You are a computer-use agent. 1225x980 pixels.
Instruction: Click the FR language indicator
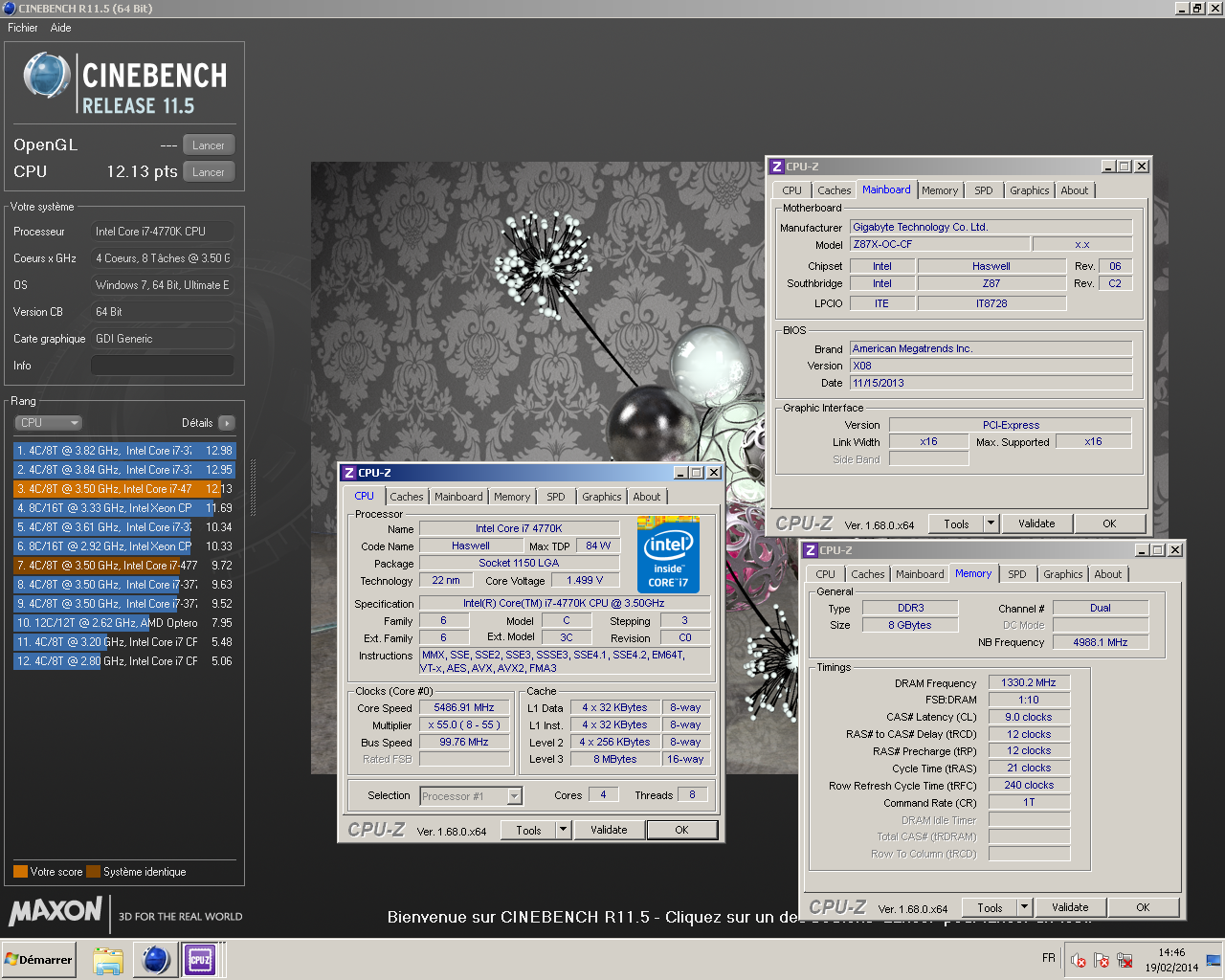1049,958
